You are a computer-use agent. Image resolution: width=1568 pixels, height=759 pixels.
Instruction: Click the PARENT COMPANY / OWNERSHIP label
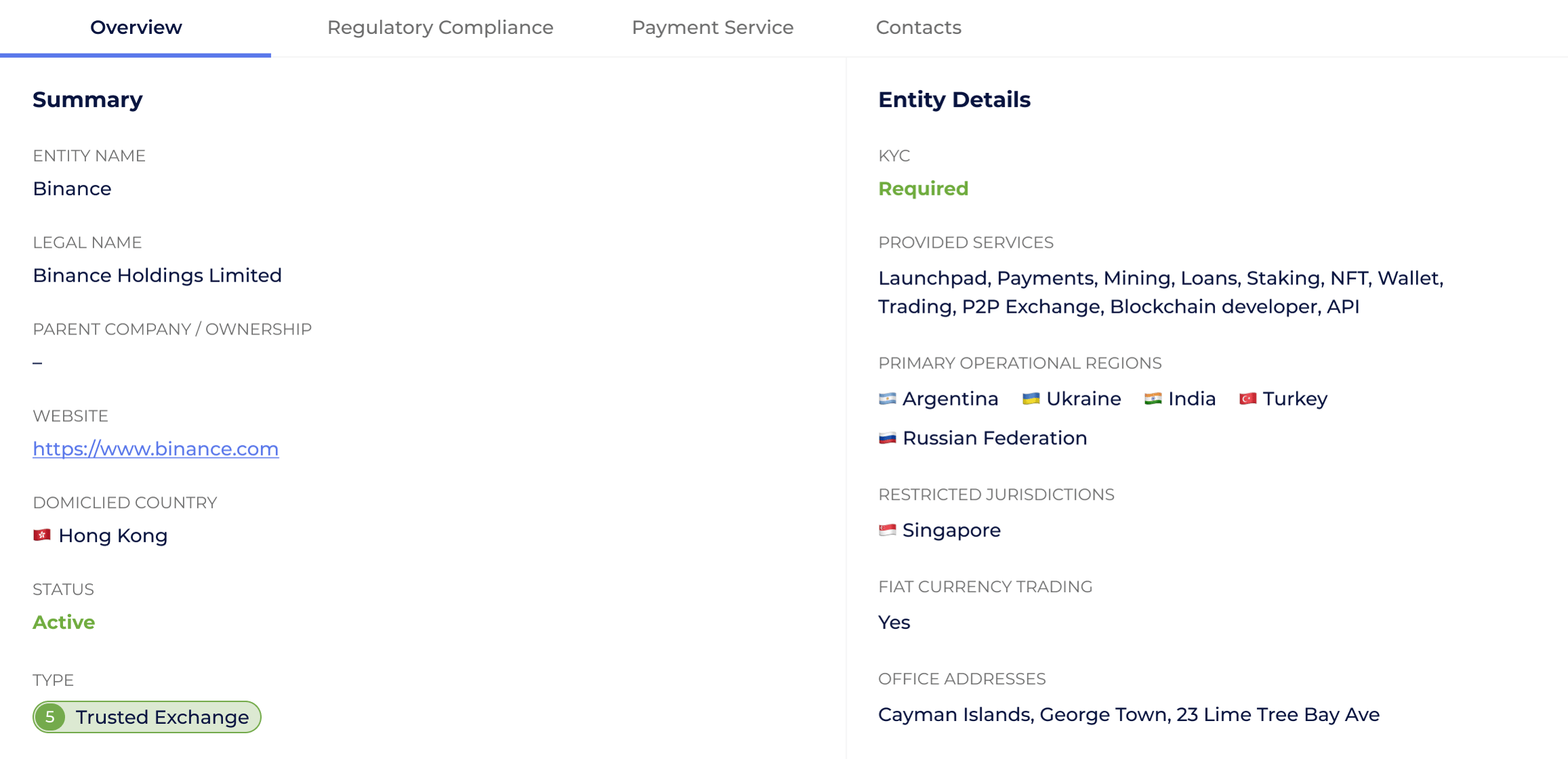coord(172,329)
